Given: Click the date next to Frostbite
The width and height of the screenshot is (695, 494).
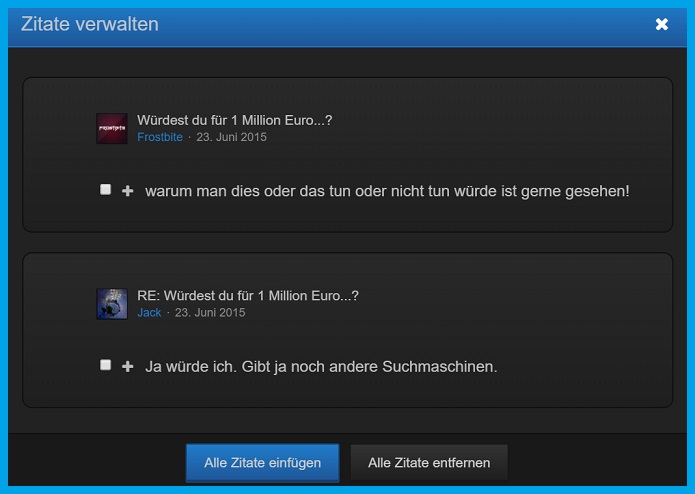Looking at the screenshot, I should point(231,137).
